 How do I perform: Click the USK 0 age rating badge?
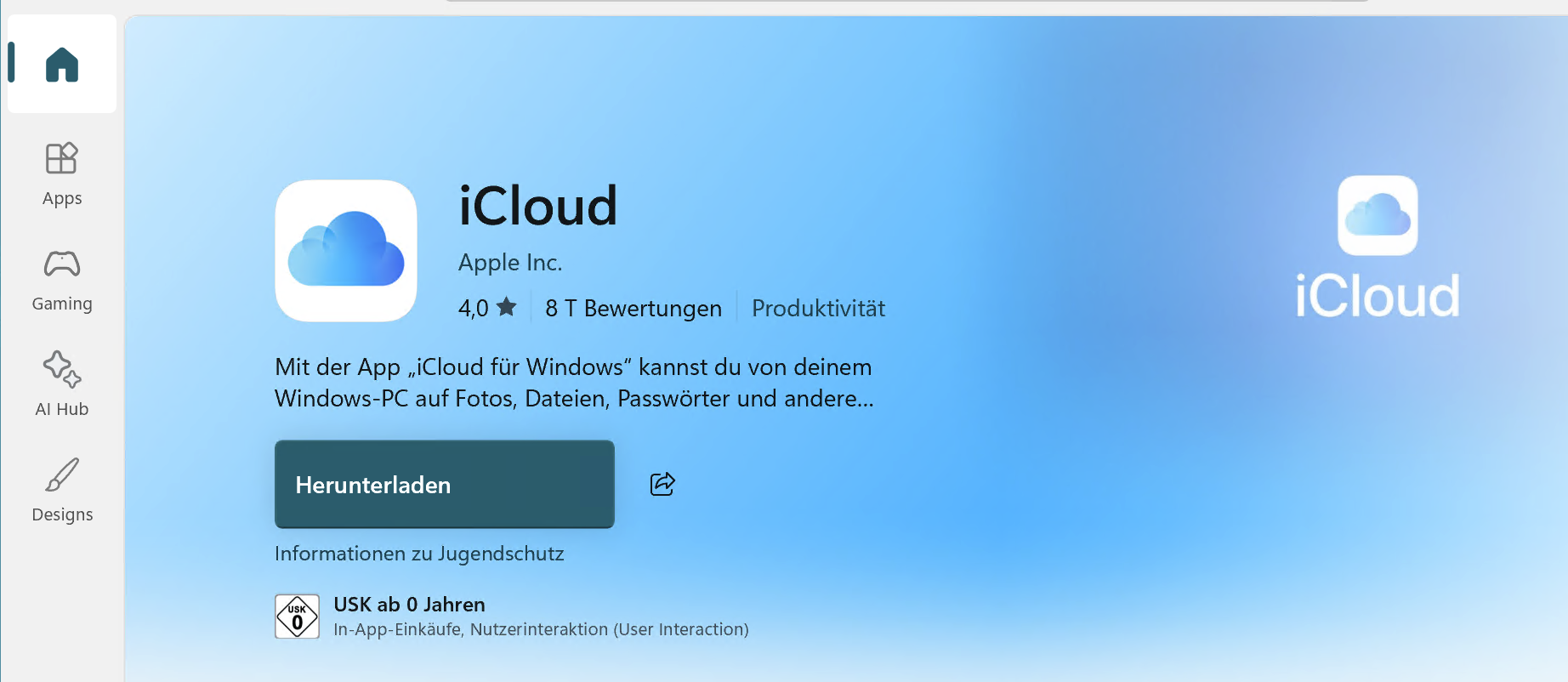click(297, 617)
